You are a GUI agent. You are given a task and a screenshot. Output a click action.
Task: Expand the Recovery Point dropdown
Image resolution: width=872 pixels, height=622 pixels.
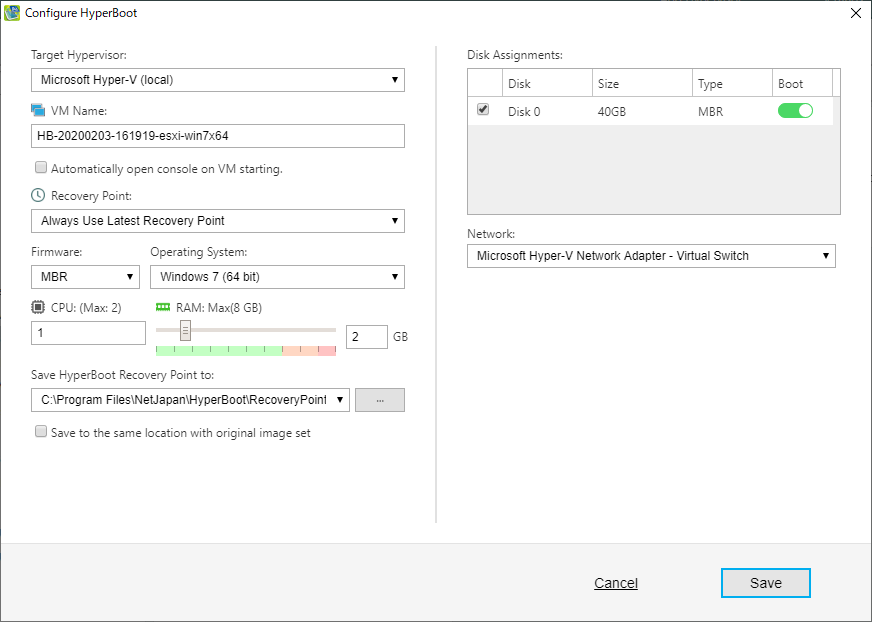217,220
